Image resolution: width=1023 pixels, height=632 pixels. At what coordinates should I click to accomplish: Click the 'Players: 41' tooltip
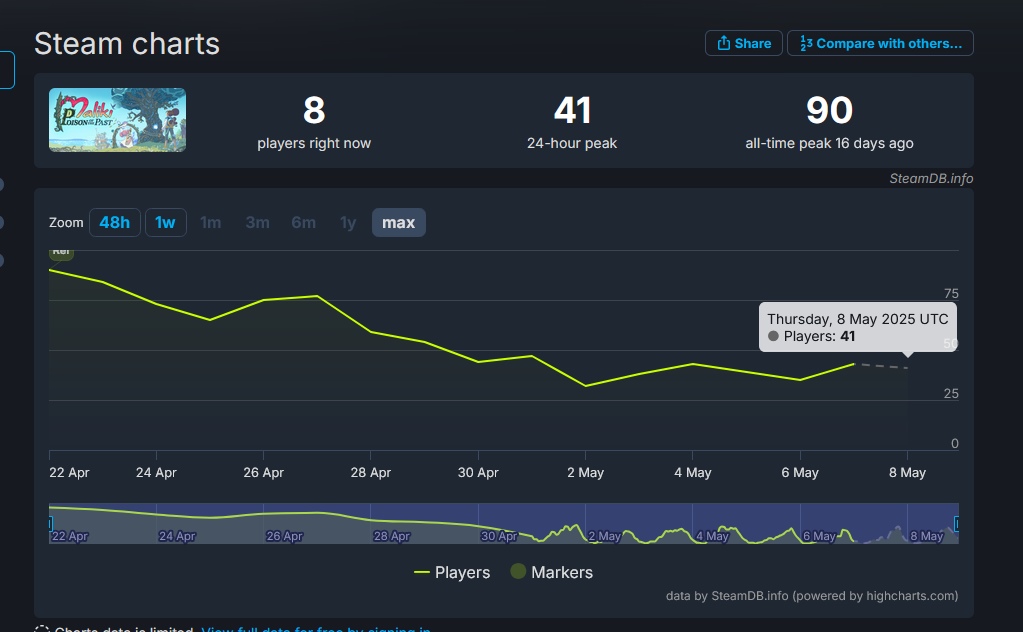858,327
